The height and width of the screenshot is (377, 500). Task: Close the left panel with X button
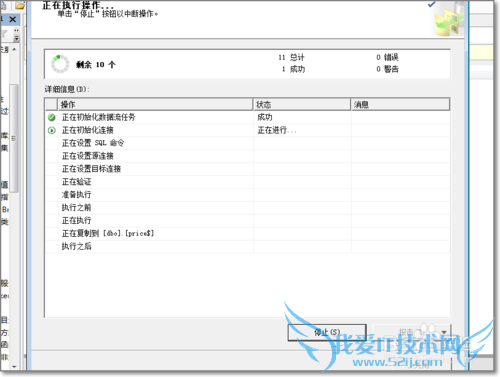(13, 19)
